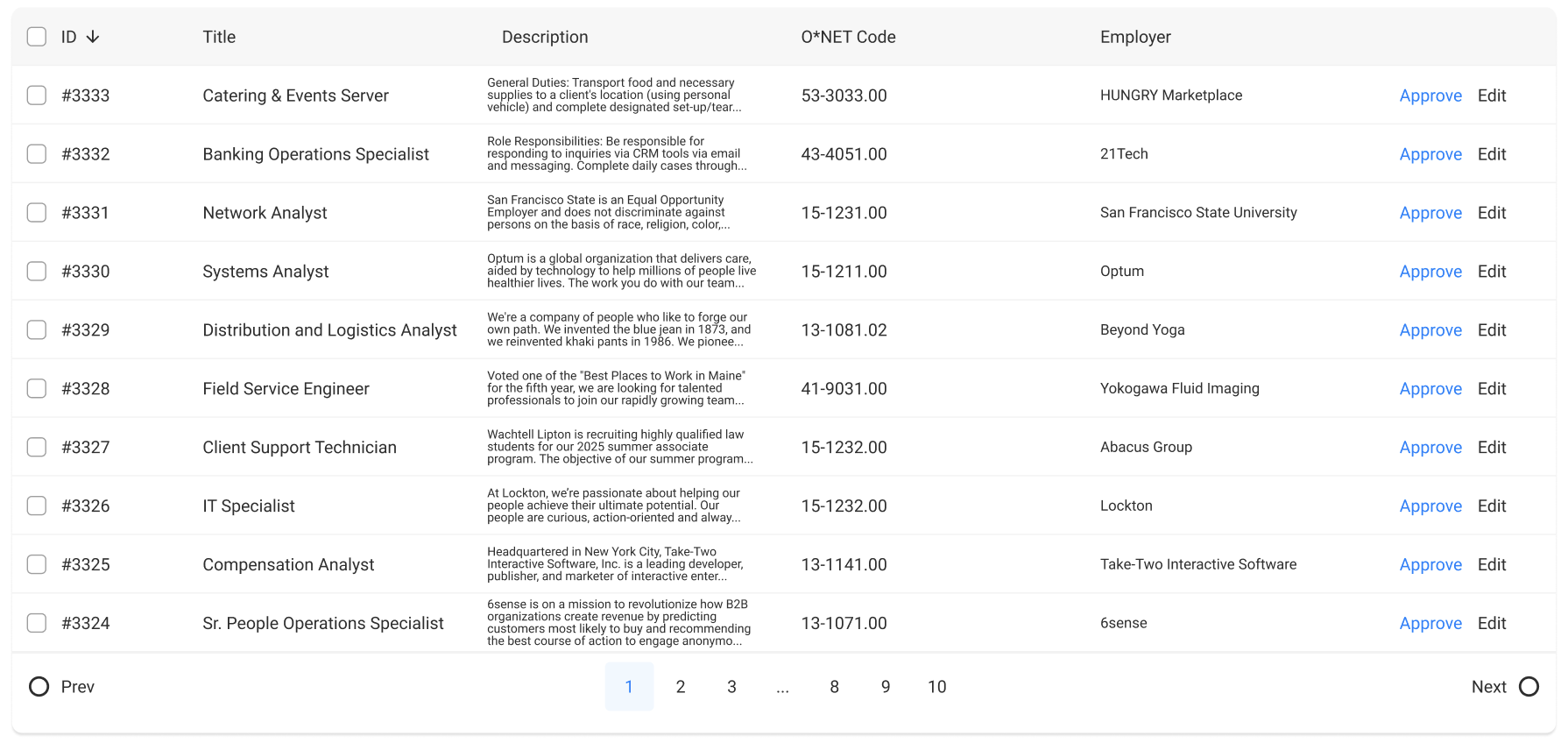
Task: Jump to page 8
Action: click(834, 687)
